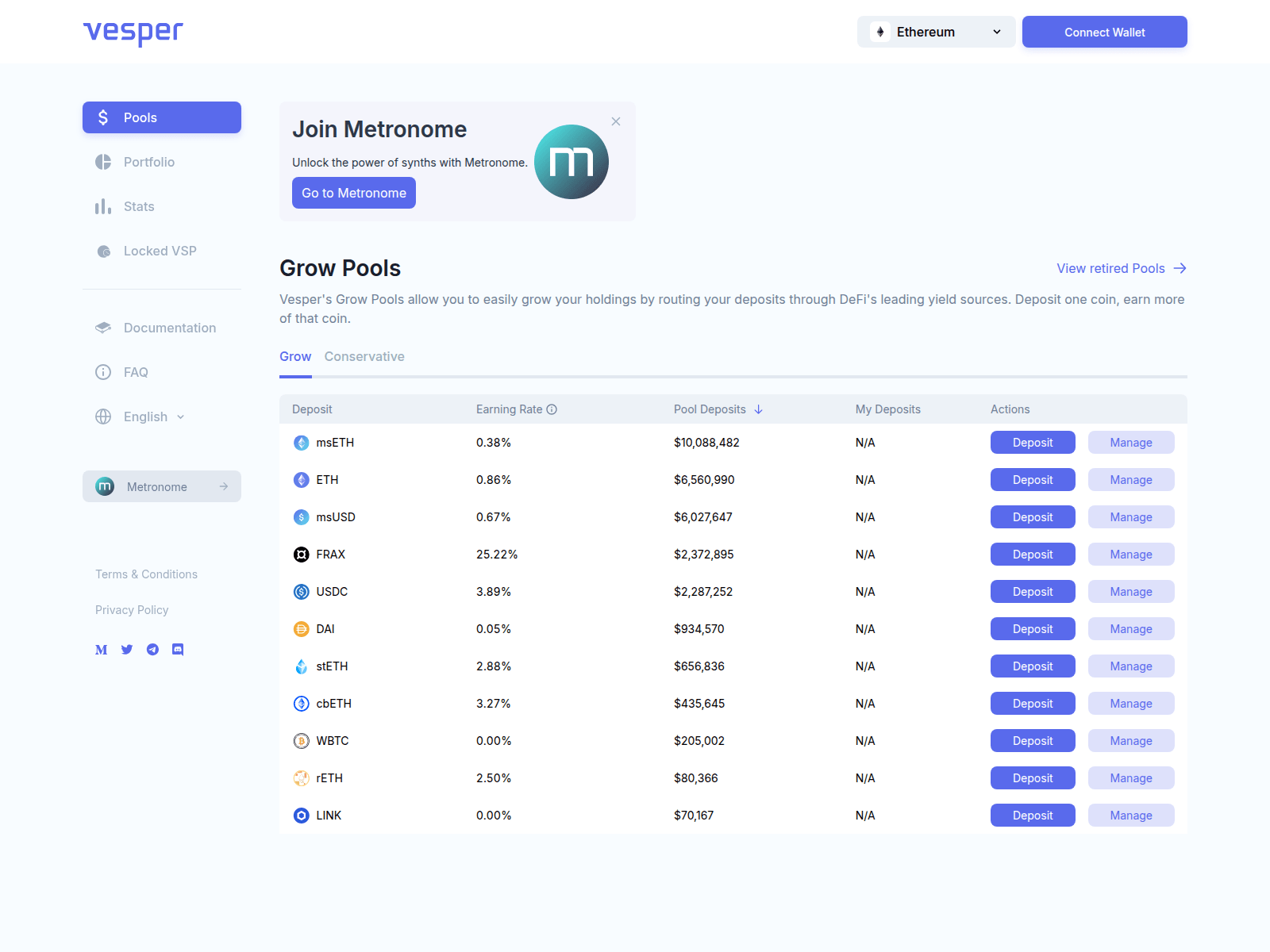Sort by Pool Deposits arrow
The height and width of the screenshot is (952, 1270).
[759, 409]
